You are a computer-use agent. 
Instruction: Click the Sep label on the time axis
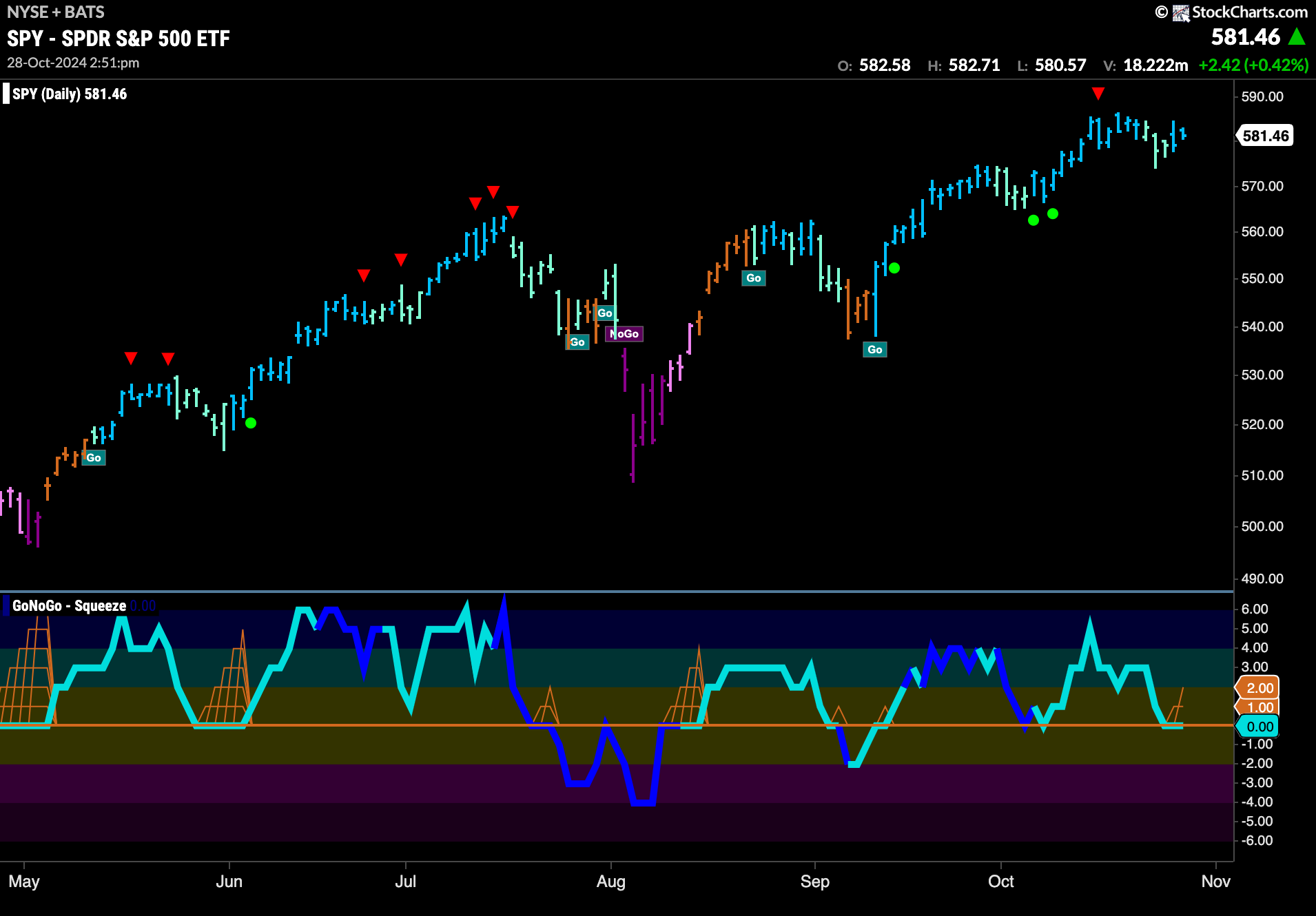[x=814, y=881]
